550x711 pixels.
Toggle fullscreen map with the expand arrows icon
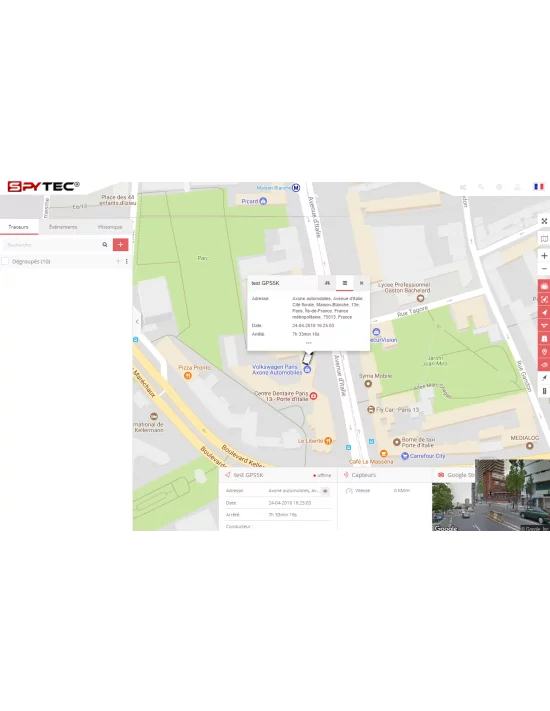click(544, 221)
